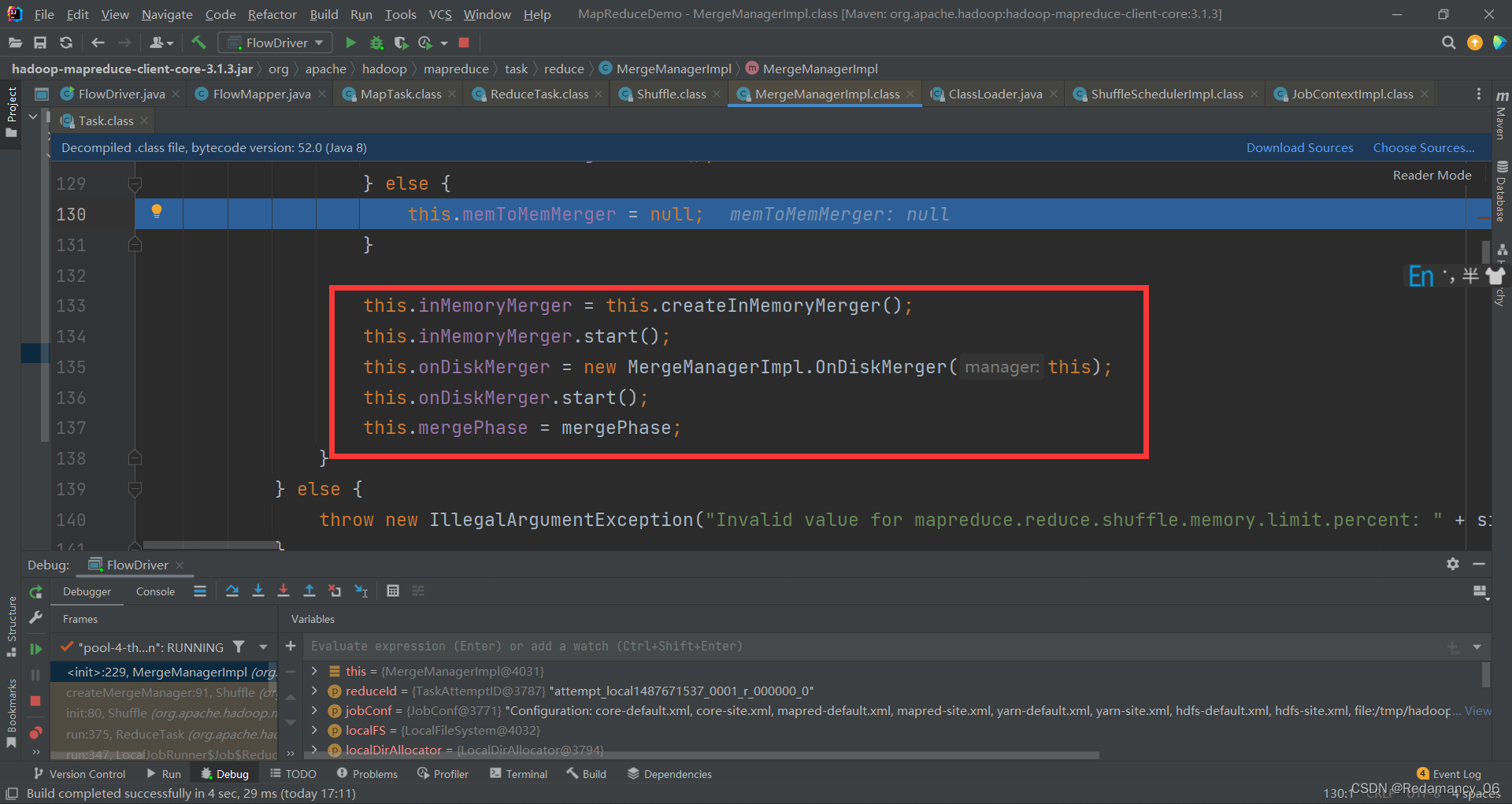
Task: Switch to the Shuffle.class tab
Action: click(x=671, y=94)
